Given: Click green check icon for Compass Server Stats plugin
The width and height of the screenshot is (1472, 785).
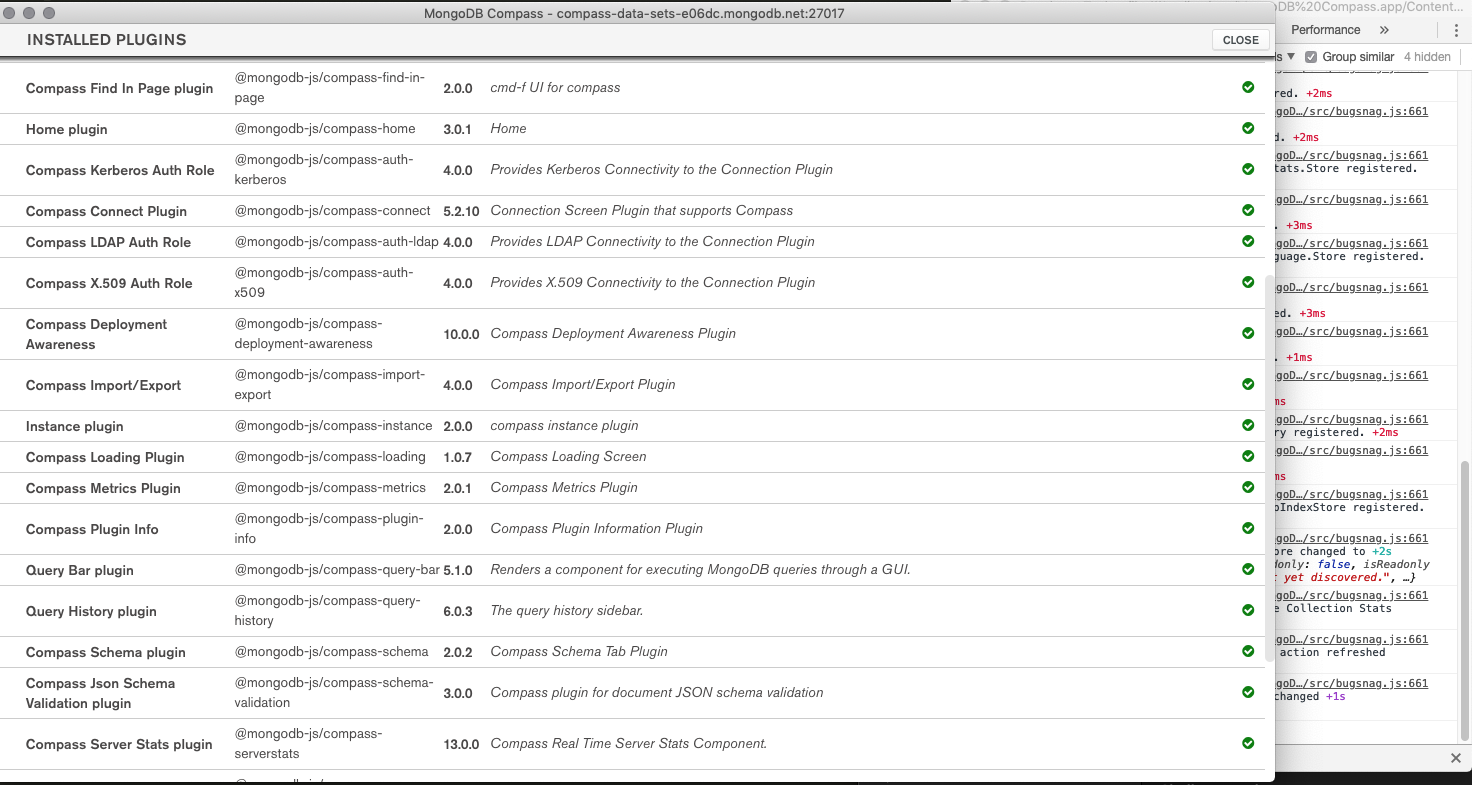Looking at the screenshot, I should point(1248,743).
